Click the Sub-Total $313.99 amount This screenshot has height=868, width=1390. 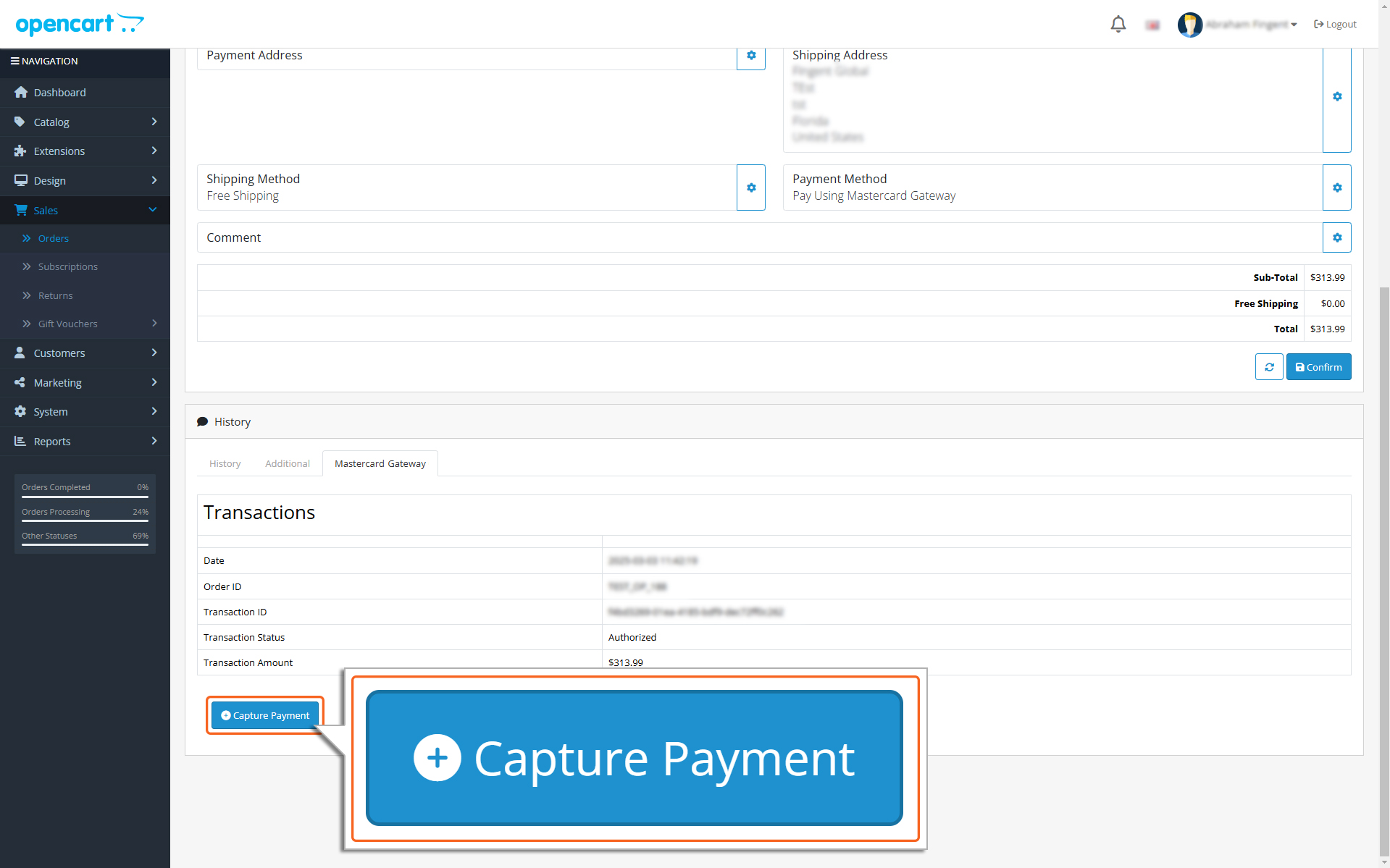(1327, 277)
